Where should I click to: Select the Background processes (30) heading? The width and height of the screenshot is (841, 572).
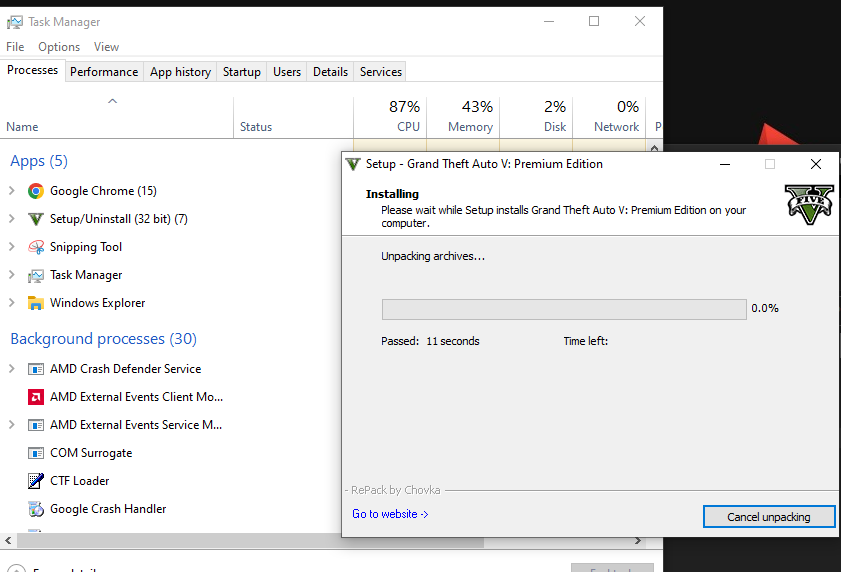coord(104,339)
